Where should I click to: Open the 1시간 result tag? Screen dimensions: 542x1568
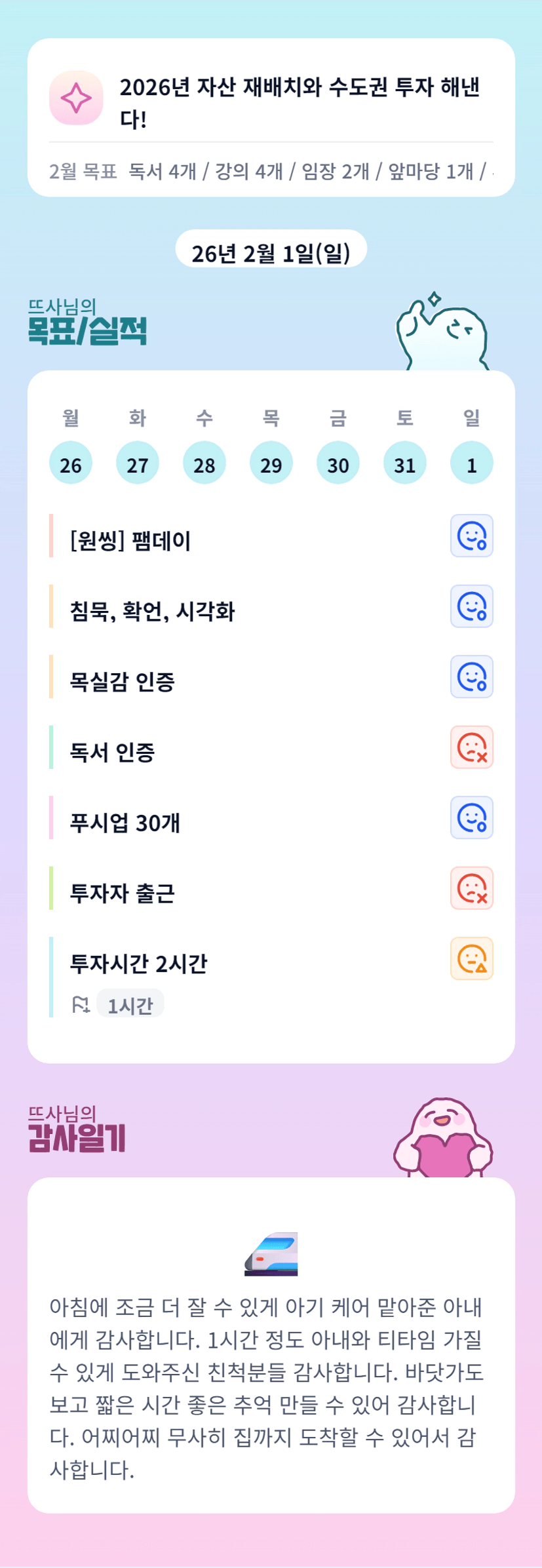[130, 1004]
